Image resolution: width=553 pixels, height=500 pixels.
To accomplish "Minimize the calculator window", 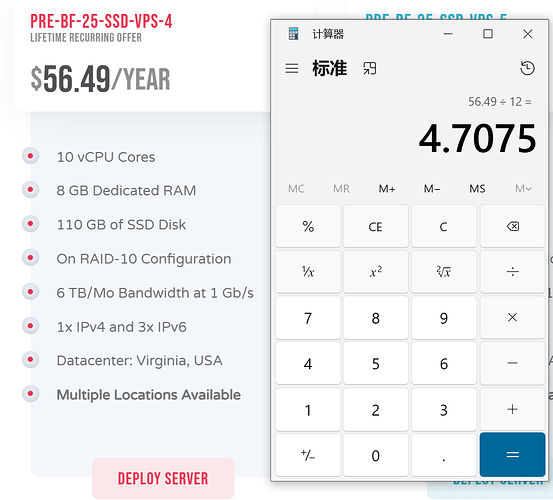I will pyautogui.click(x=448, y=34).
